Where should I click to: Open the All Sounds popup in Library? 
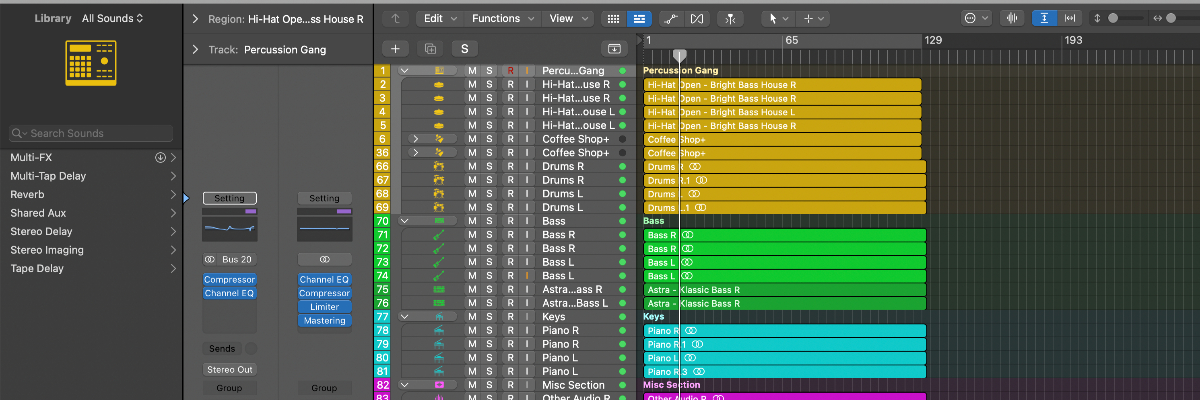112,18
